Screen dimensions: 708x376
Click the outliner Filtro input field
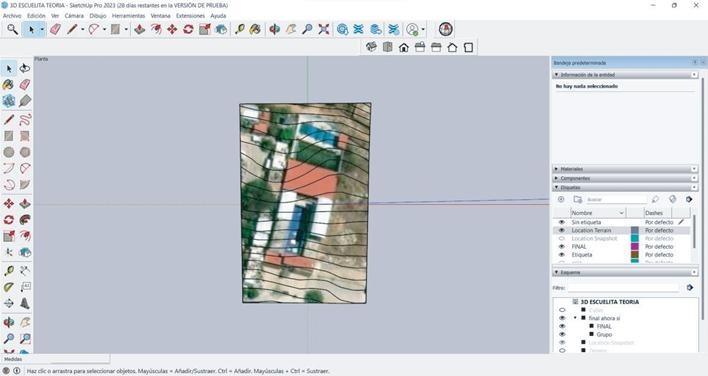[624, 288]
